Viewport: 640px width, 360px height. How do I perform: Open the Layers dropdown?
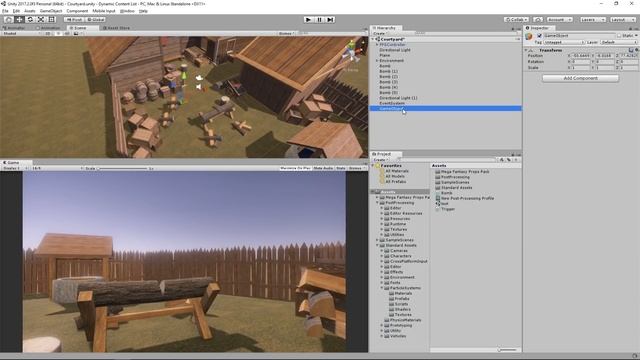[593, 19]
